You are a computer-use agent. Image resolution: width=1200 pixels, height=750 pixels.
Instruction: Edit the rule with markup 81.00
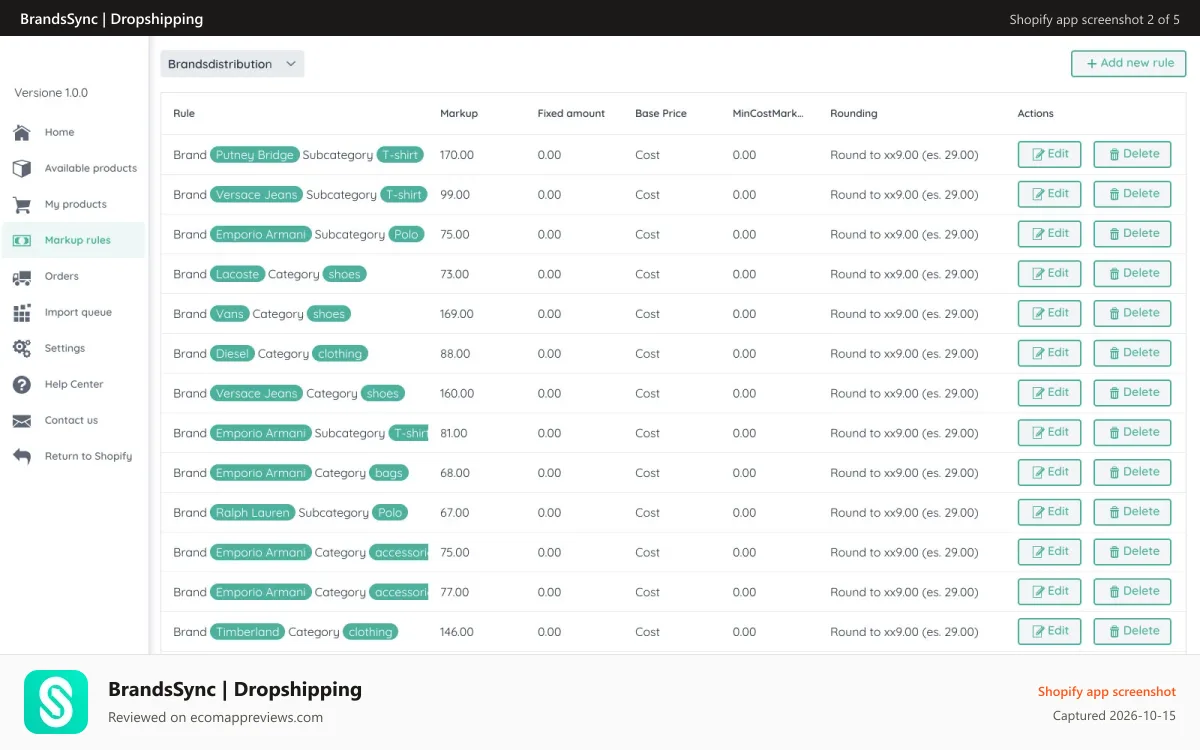(1050, 432)
